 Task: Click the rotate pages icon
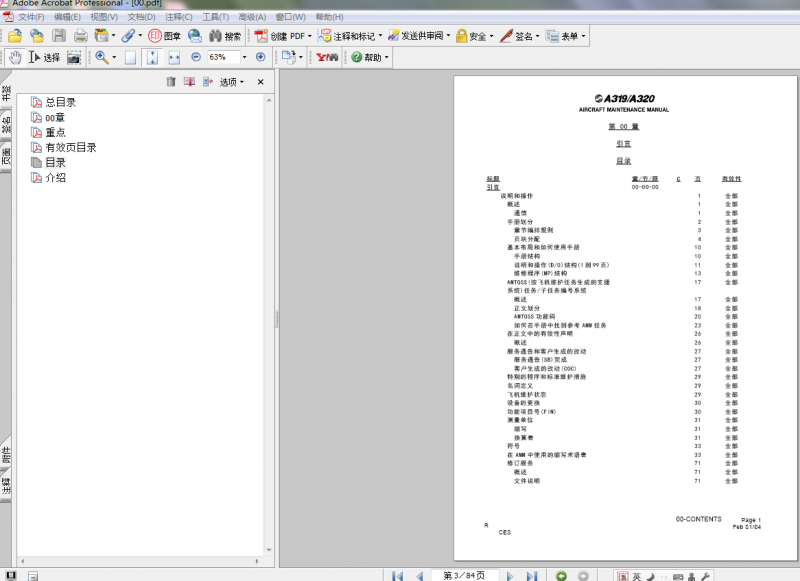coord(289,57)
